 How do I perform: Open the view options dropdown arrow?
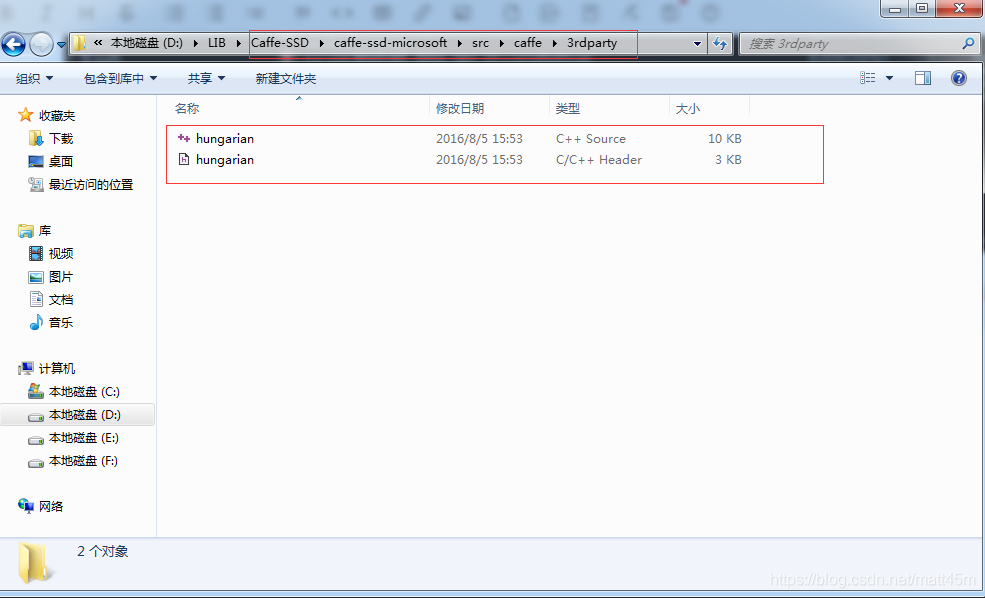coord(889,79)
